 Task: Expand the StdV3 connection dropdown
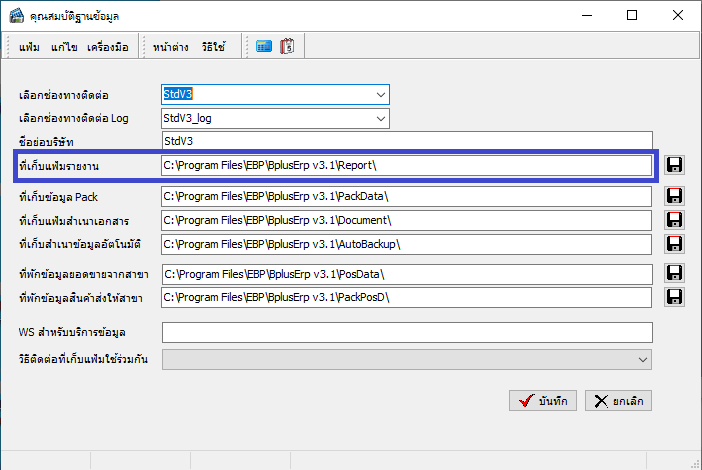(380, 95)
